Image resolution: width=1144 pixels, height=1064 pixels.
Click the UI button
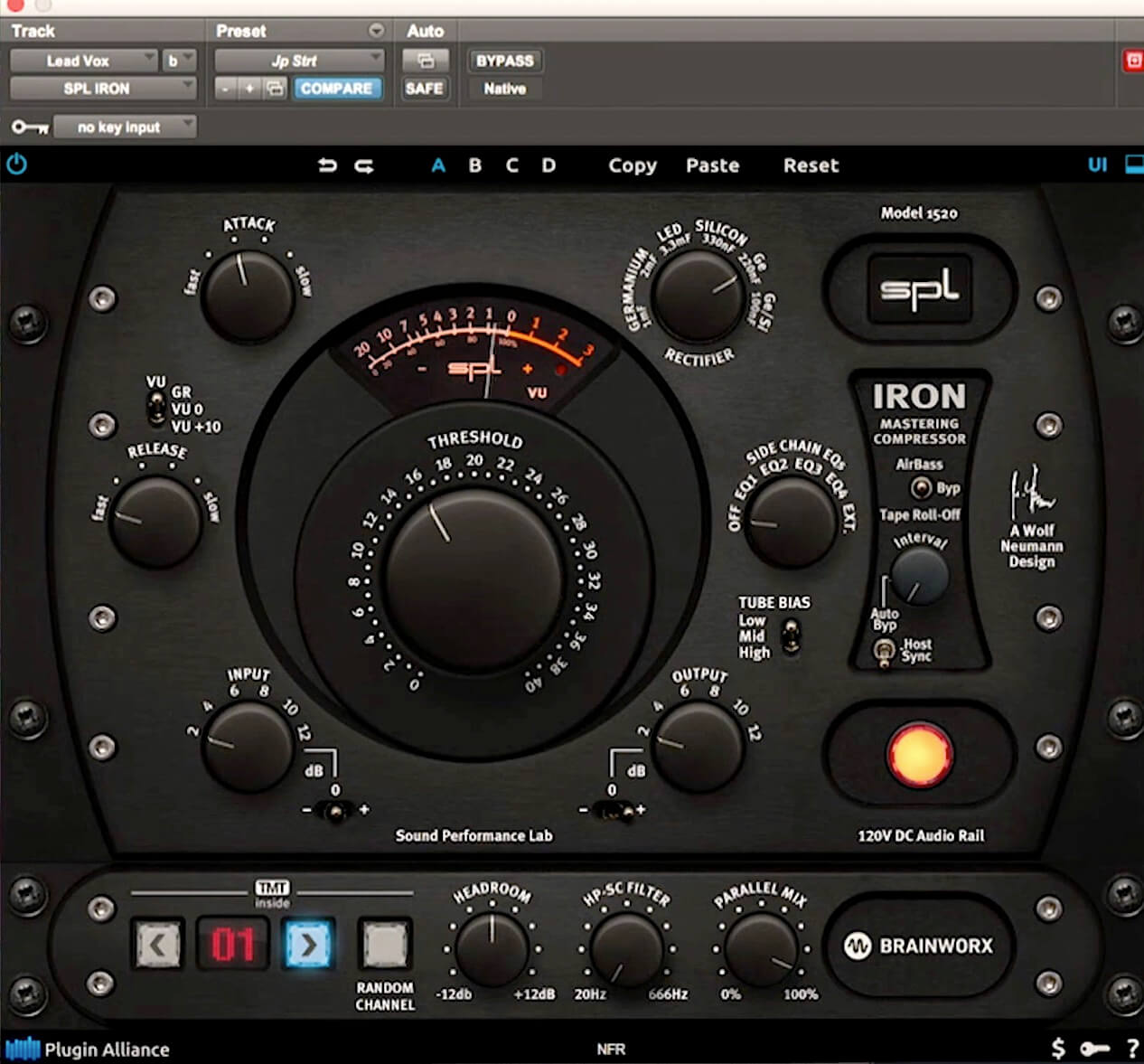click(x=1097, y=165)
